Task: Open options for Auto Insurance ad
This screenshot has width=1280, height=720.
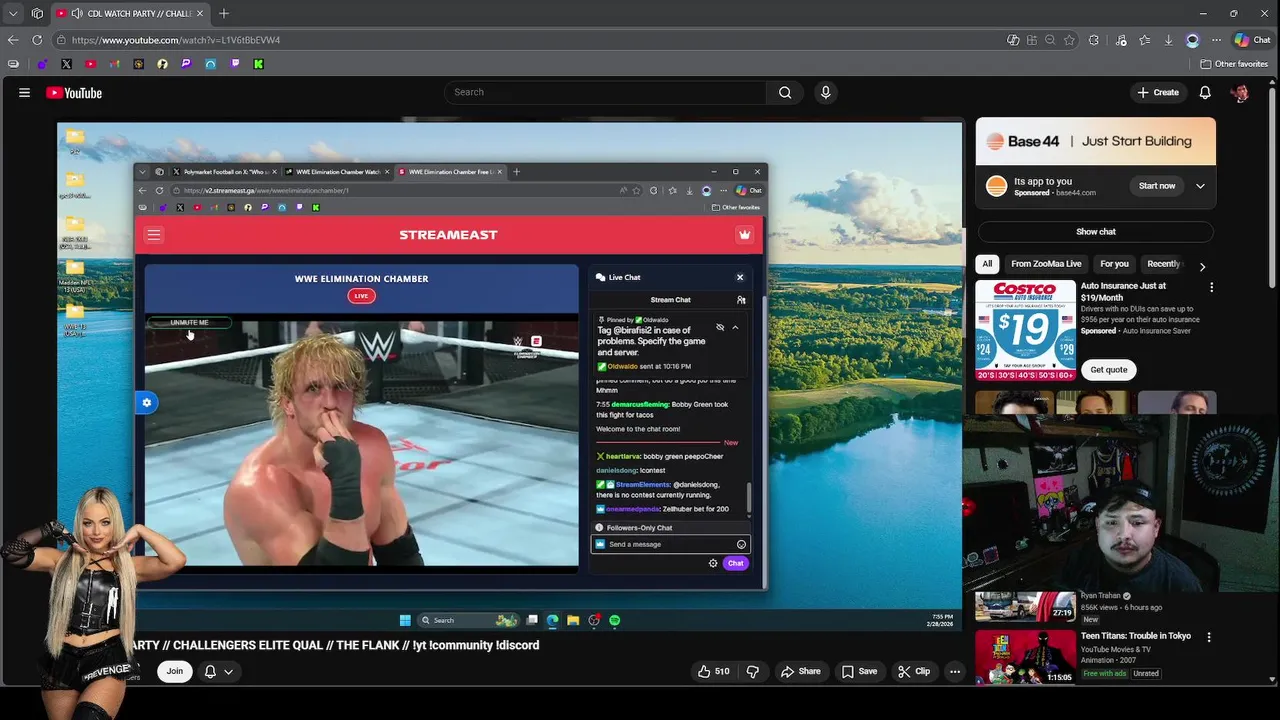Action: [1211, 288]
